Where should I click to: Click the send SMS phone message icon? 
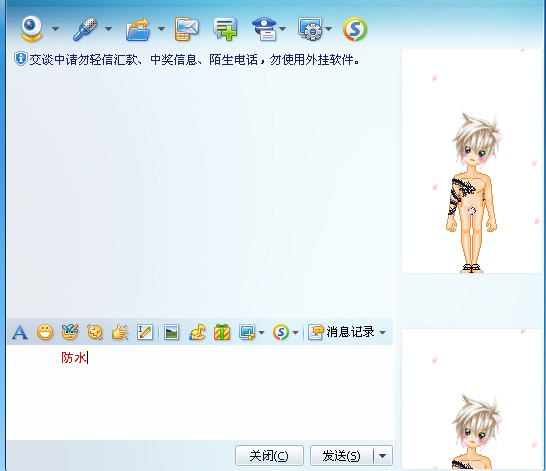(186, 29)
